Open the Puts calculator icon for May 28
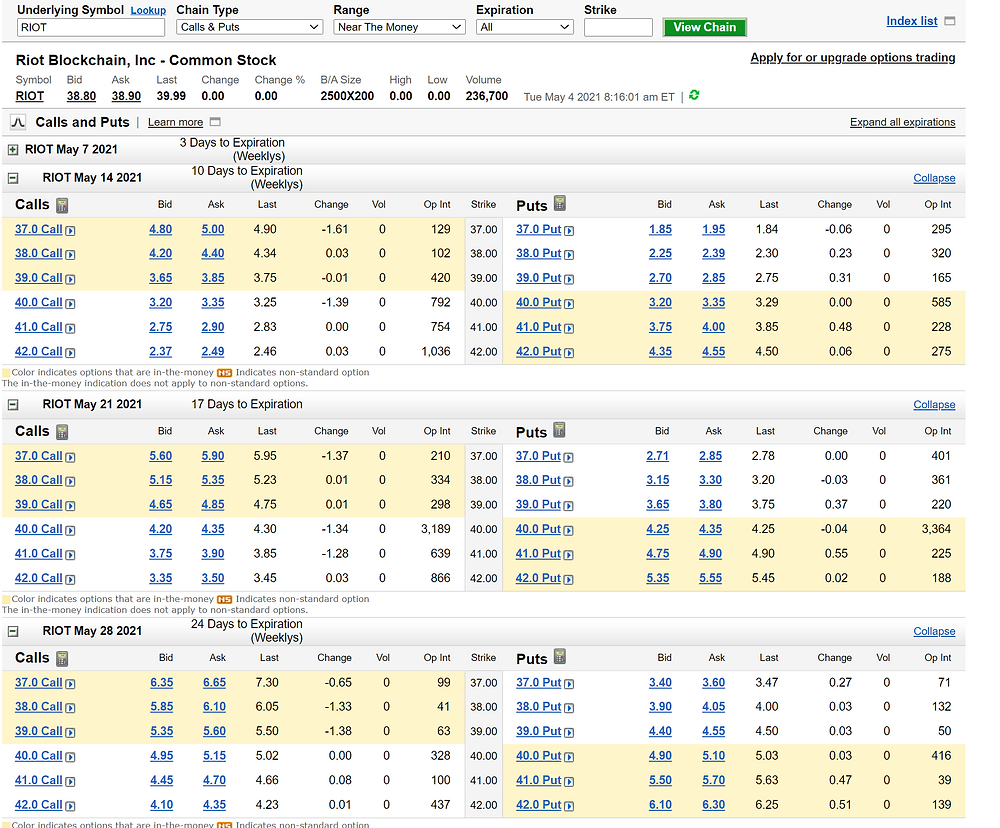This screenshot has width=1000, height=828. tap(559, 656)
